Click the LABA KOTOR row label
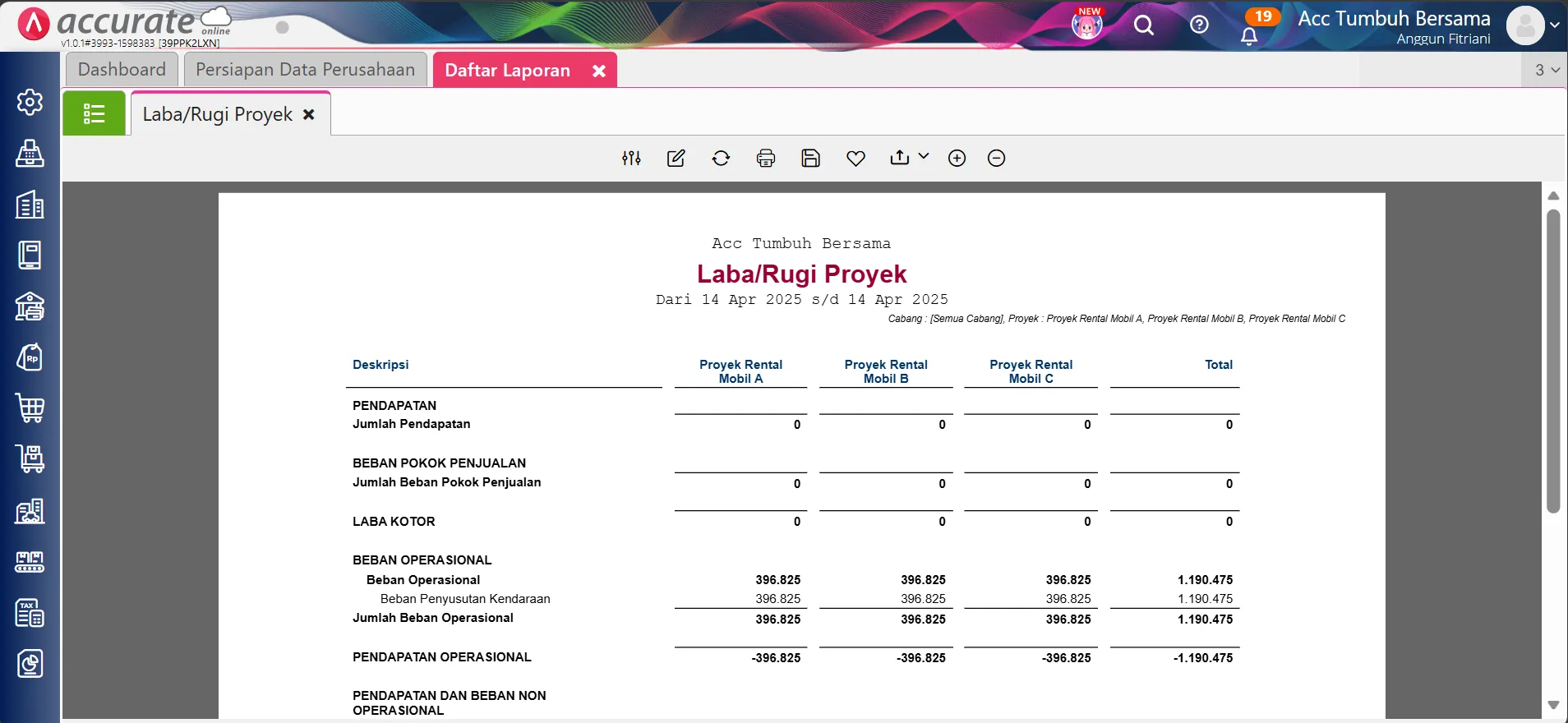 [394, 522]
